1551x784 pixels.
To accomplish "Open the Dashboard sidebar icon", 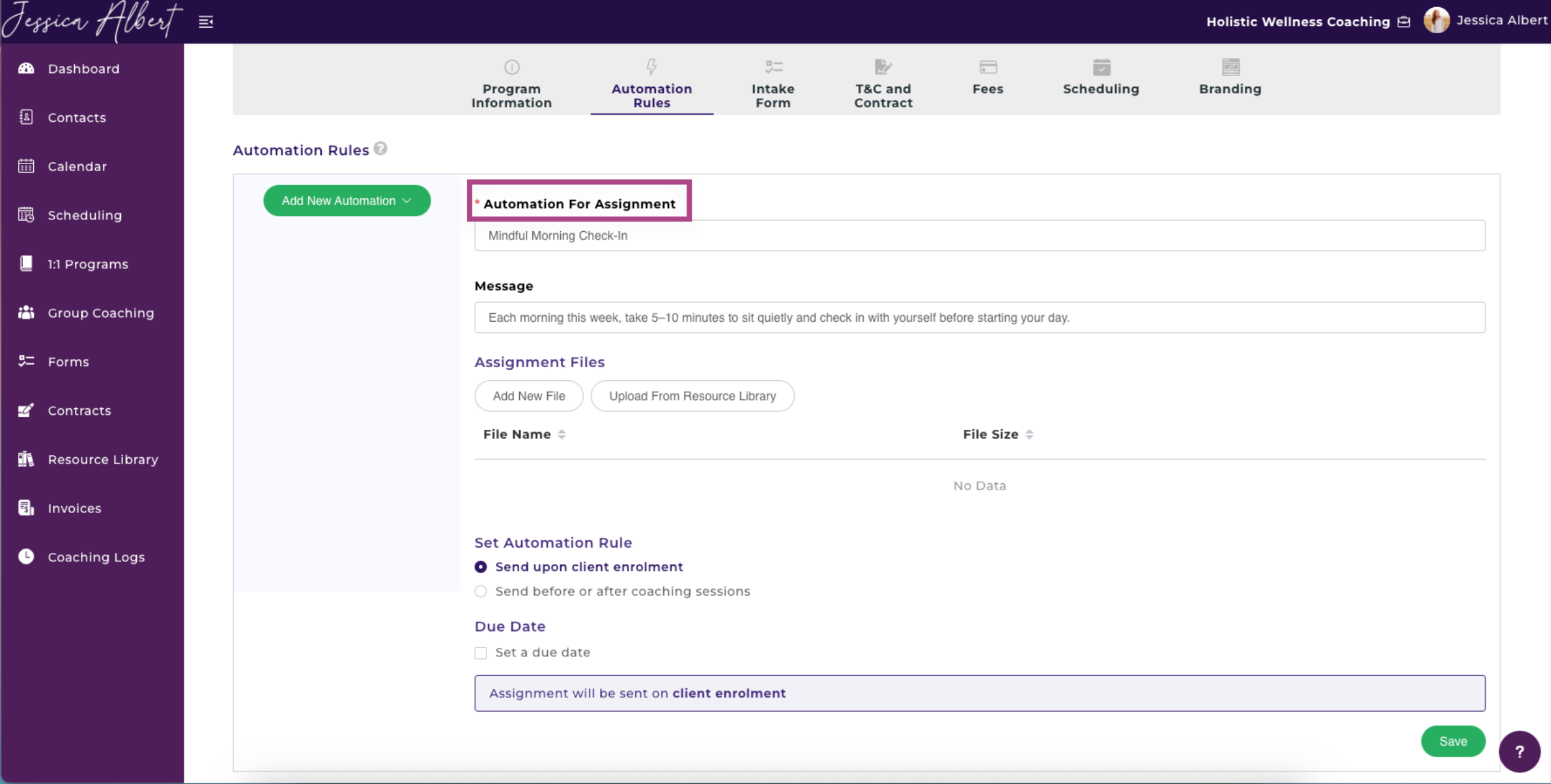I will 26,68.
